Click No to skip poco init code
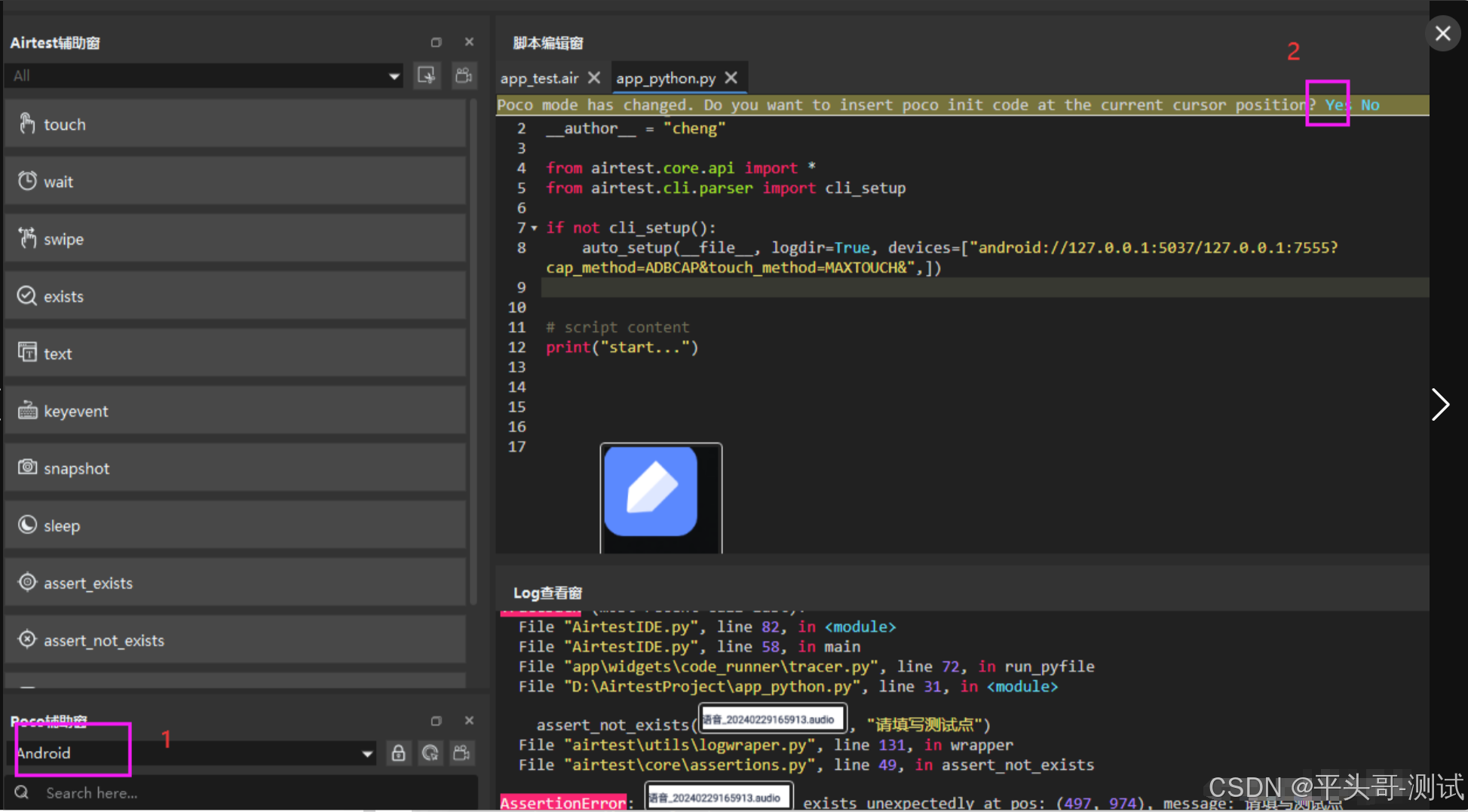 pos(1370,105)
